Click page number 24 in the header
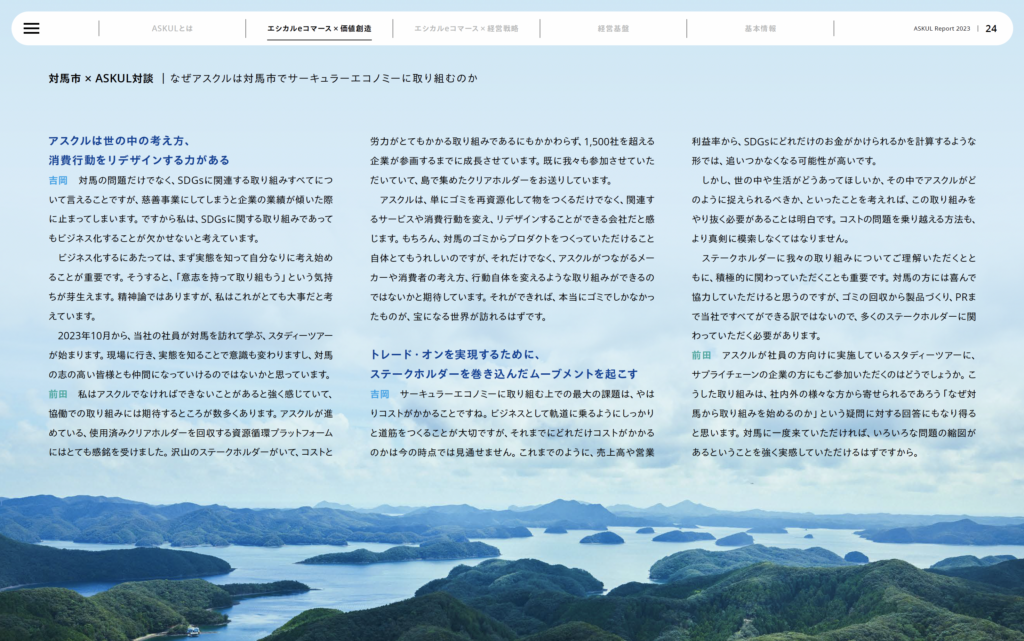1024x641 pixels. pyautogui.click(x=991, y=29)
